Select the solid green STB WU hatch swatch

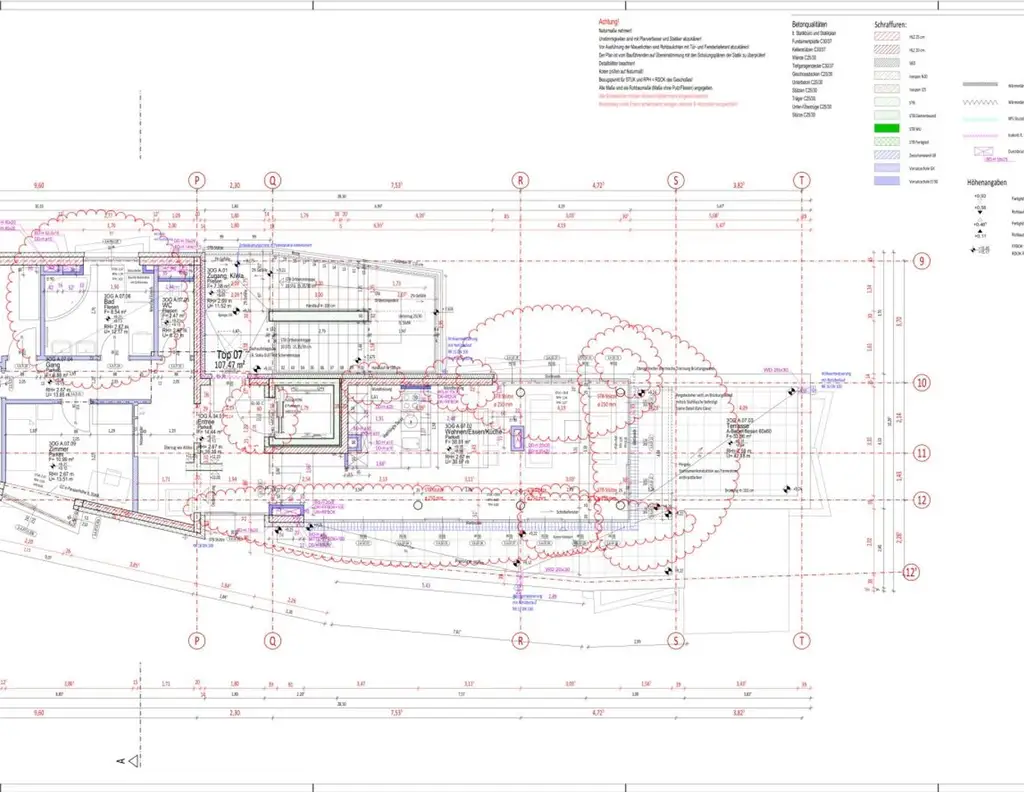coord(886,129)
